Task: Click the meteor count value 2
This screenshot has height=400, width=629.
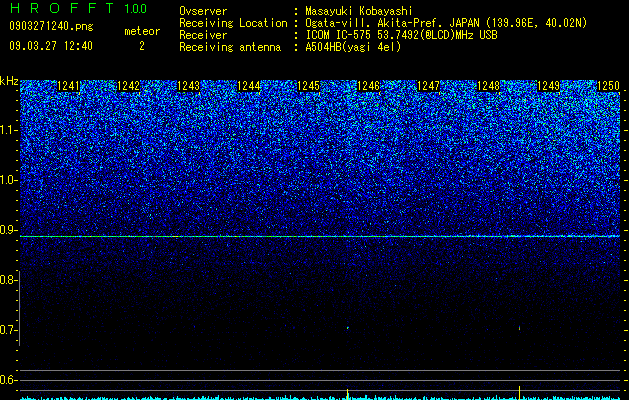Action: pos(142,46)
